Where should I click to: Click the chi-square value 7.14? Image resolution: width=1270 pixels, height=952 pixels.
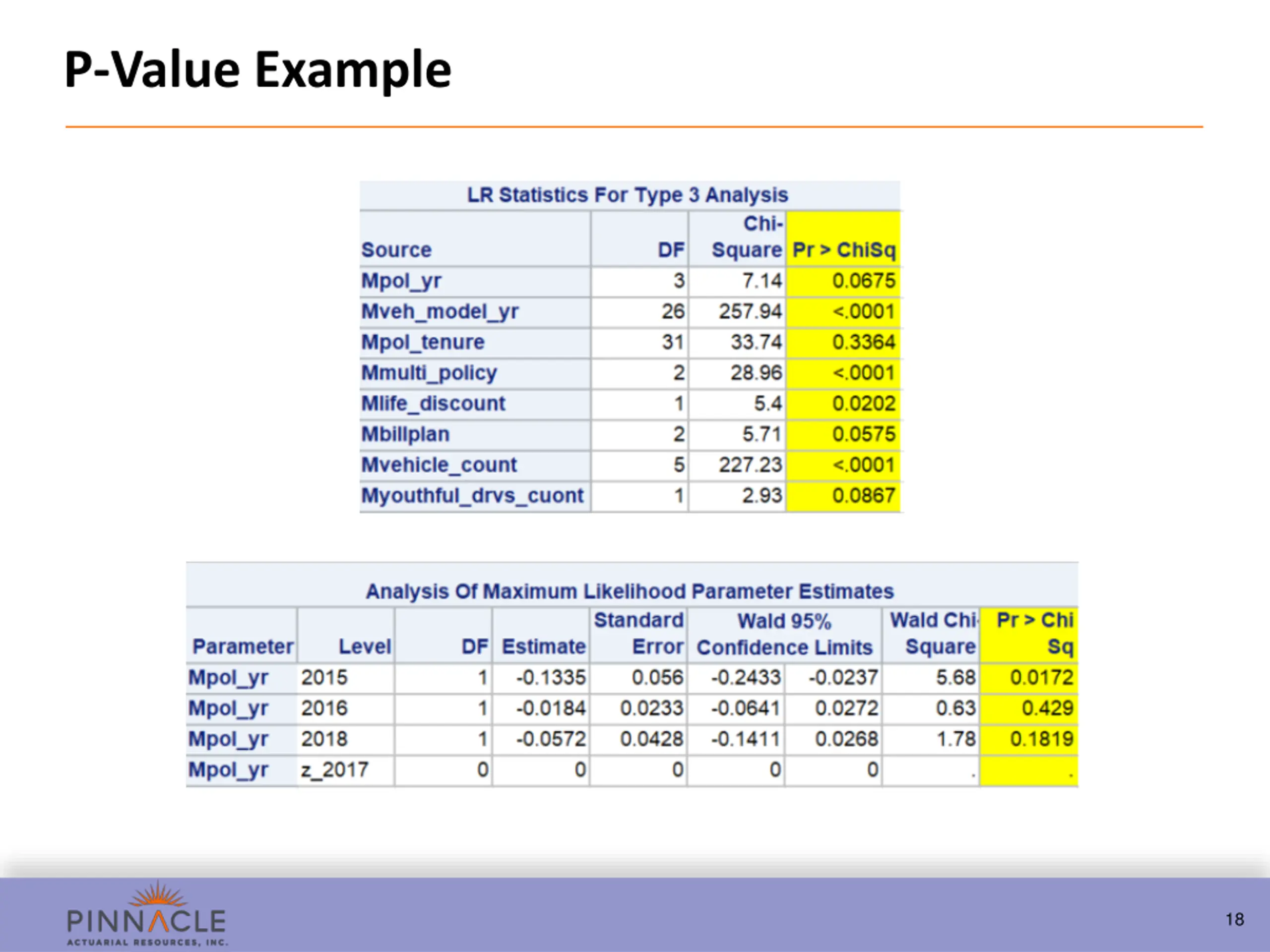(762, 281)
